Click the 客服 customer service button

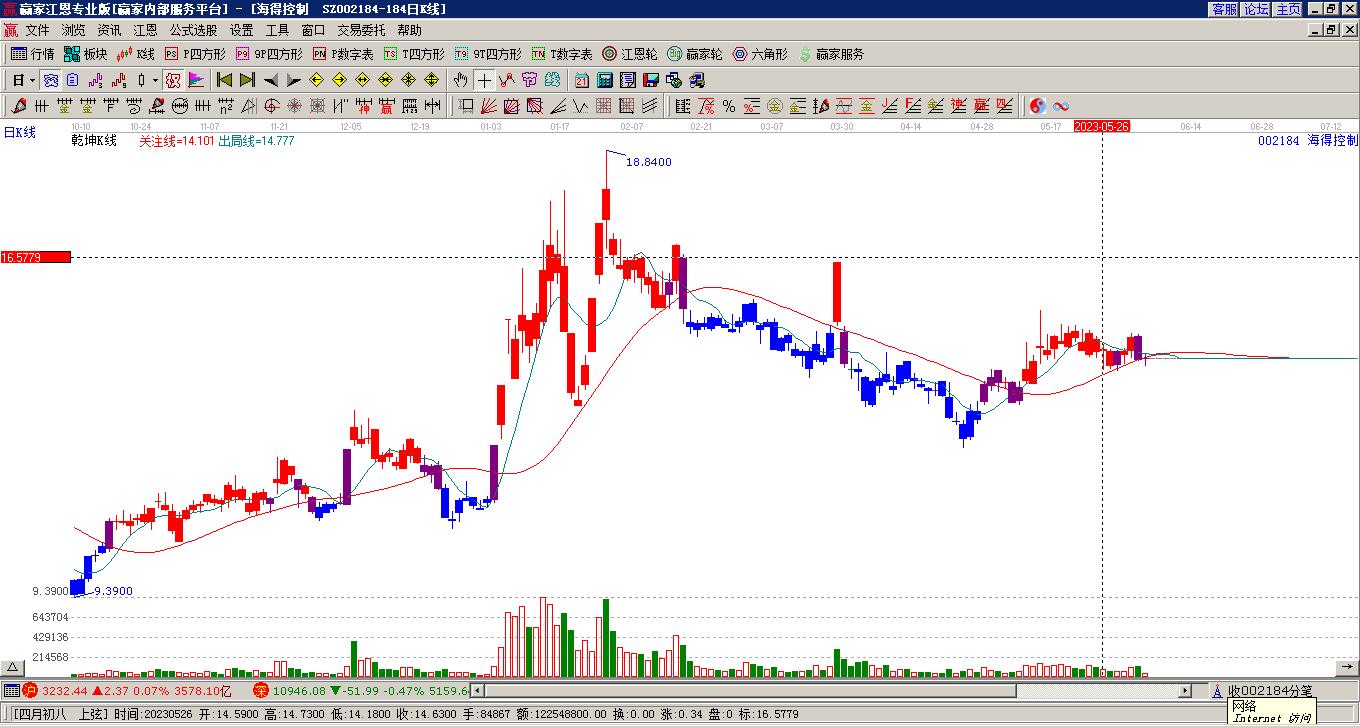point(1225,9)
